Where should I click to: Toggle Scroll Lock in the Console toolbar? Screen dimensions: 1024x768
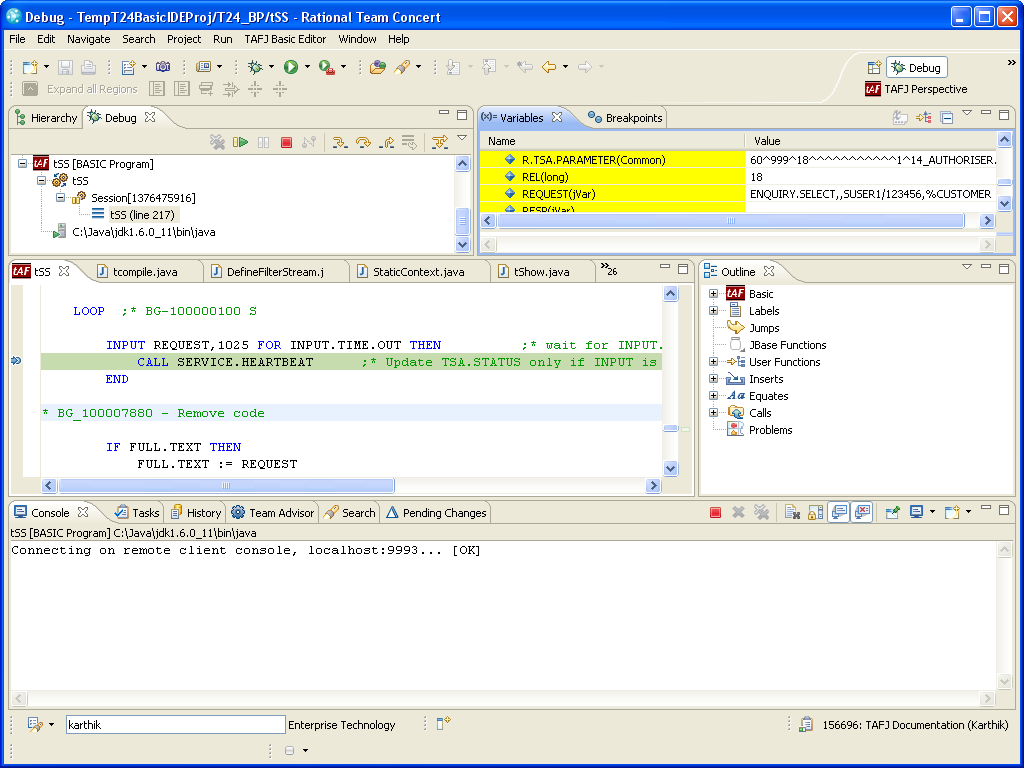pos(815,513)
